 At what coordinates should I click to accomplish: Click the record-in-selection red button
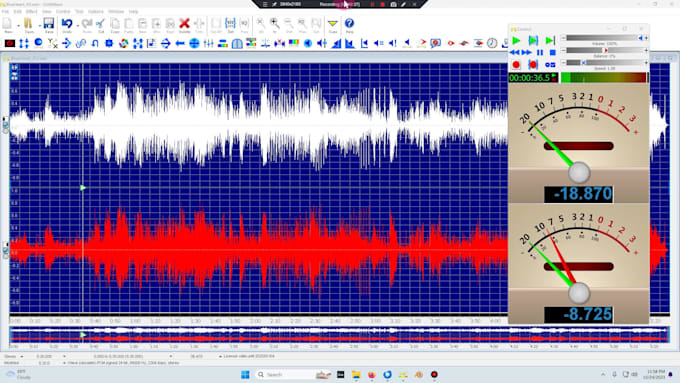[533, 65]
